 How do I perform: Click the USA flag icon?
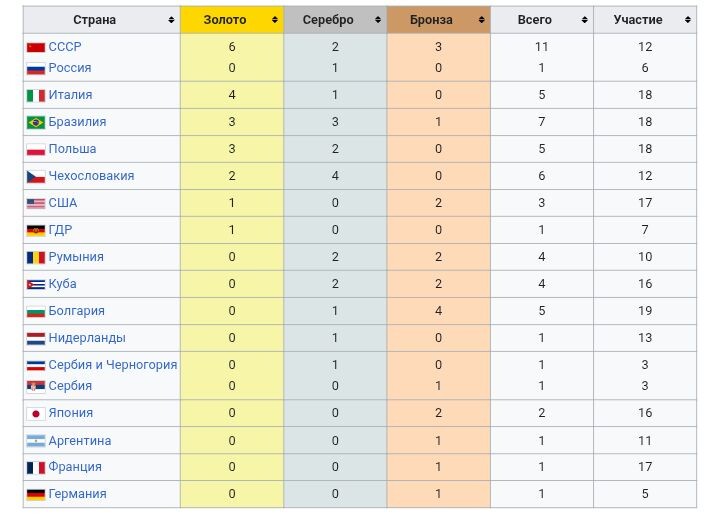click(36, 203)
